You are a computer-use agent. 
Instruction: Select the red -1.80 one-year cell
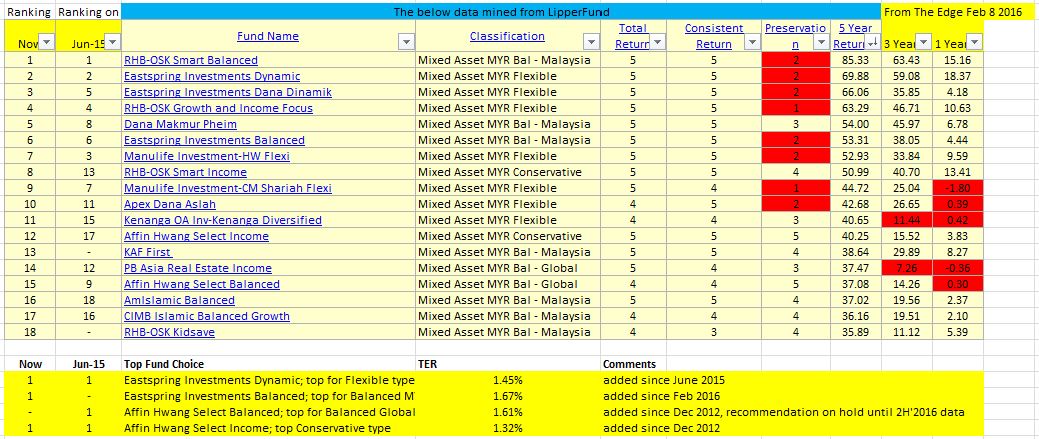pyautogui.click(x=958, y=188)
